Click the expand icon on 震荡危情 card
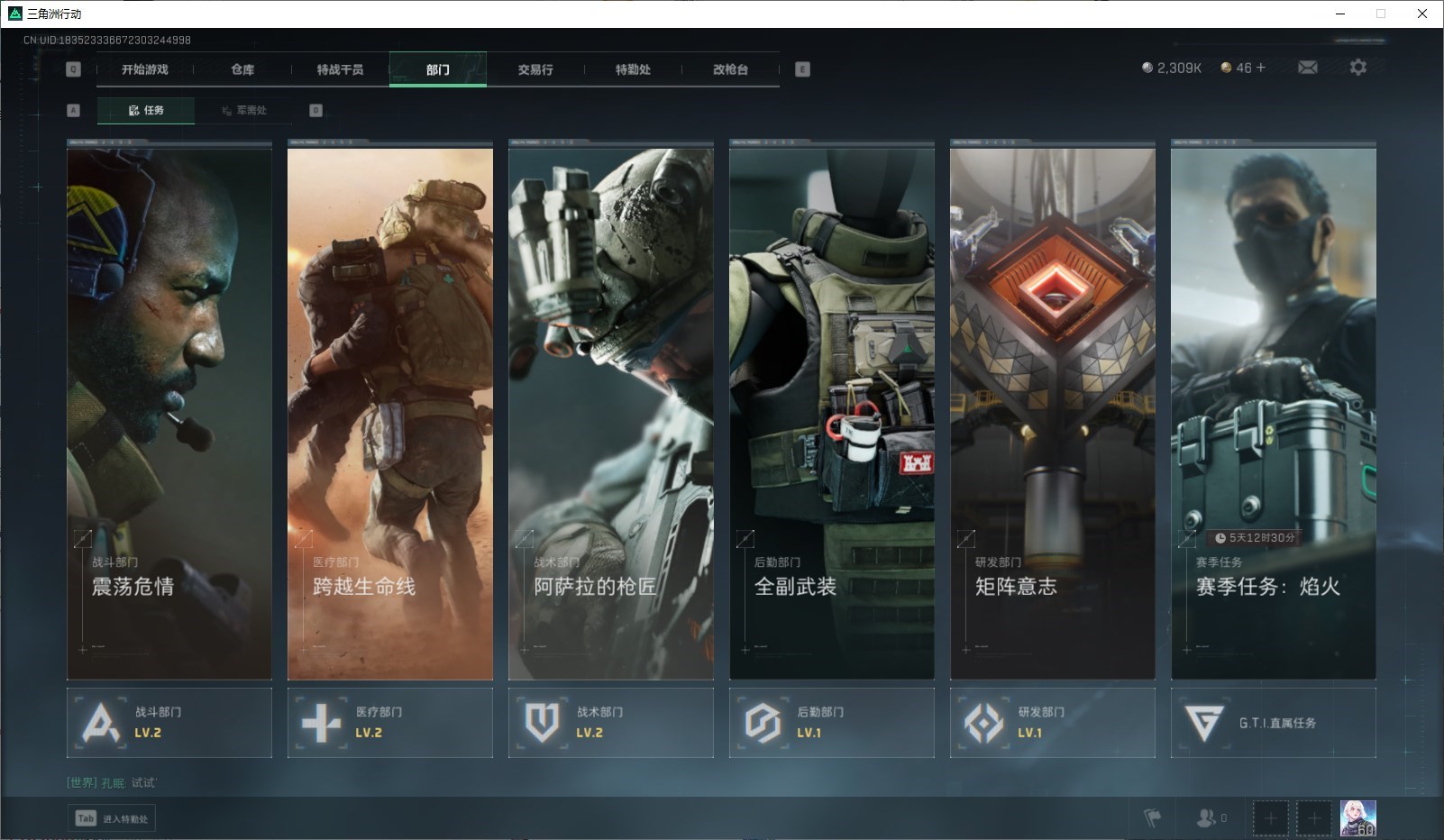The width and height of the screenshot is (1444, 840). click(82, 539)
